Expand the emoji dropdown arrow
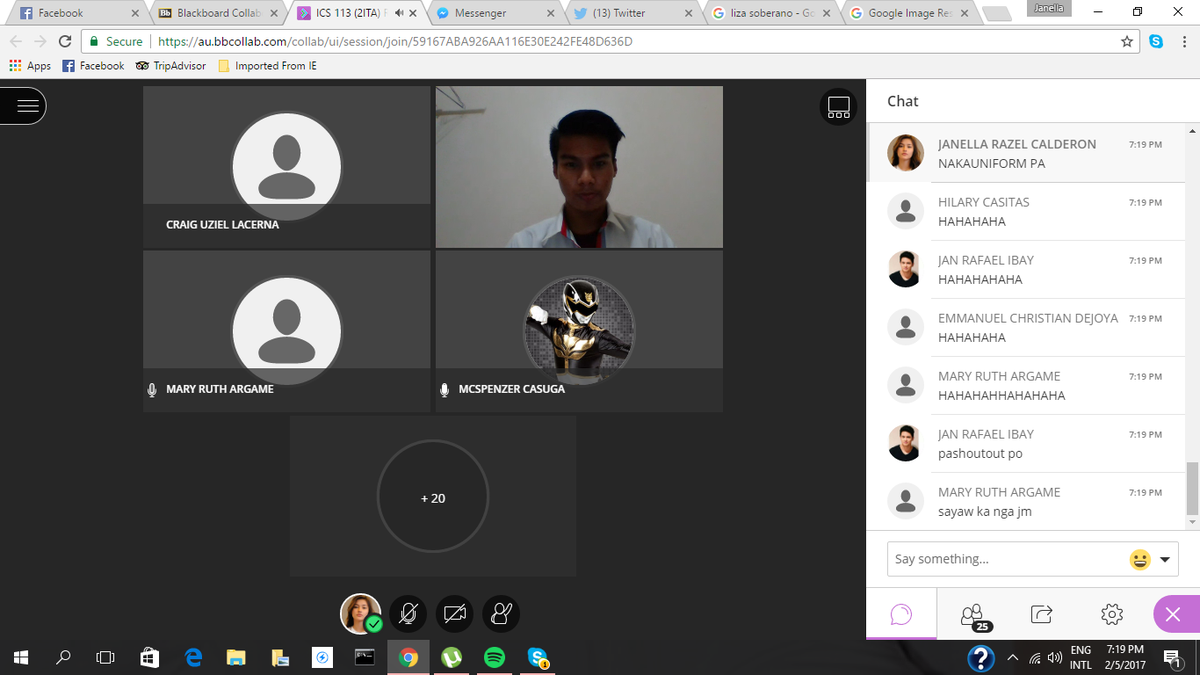Image resolution: width=1200 pixels, height=675 pixels. 1165,560
